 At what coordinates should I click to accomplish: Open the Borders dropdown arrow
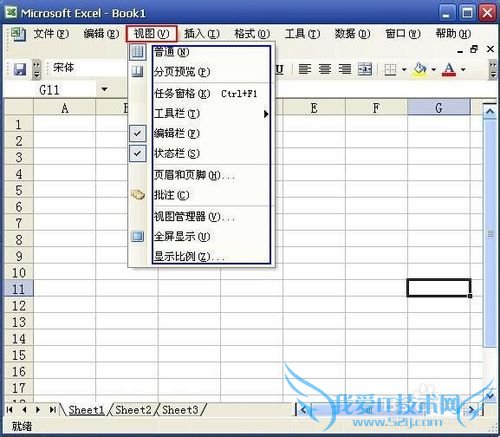click(404, 70)
